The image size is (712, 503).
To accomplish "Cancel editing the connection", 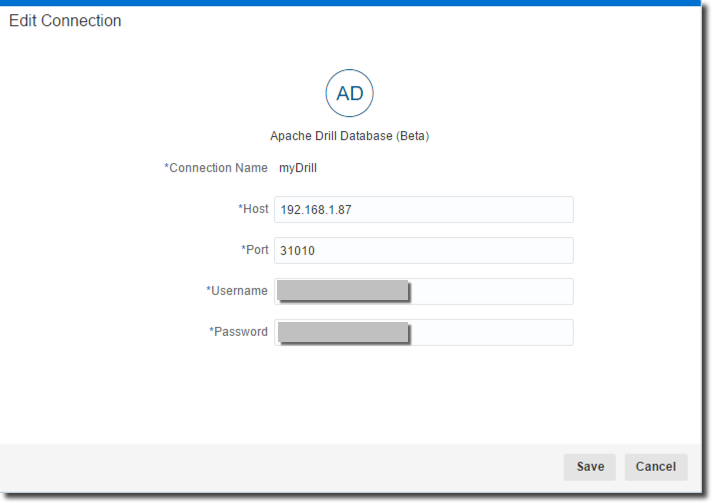I will pos(656,467).
